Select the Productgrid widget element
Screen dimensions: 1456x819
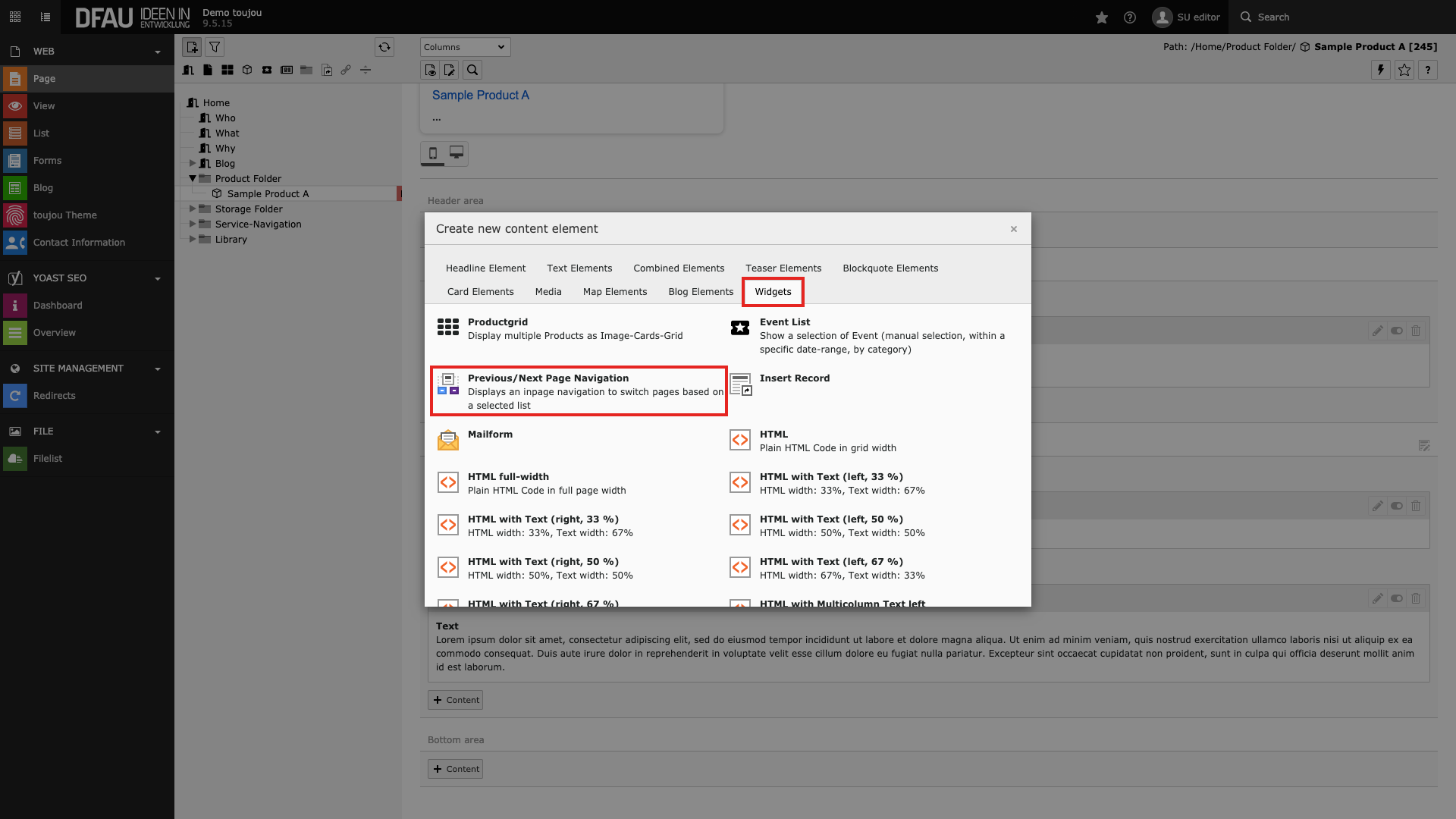coord(497,322)
